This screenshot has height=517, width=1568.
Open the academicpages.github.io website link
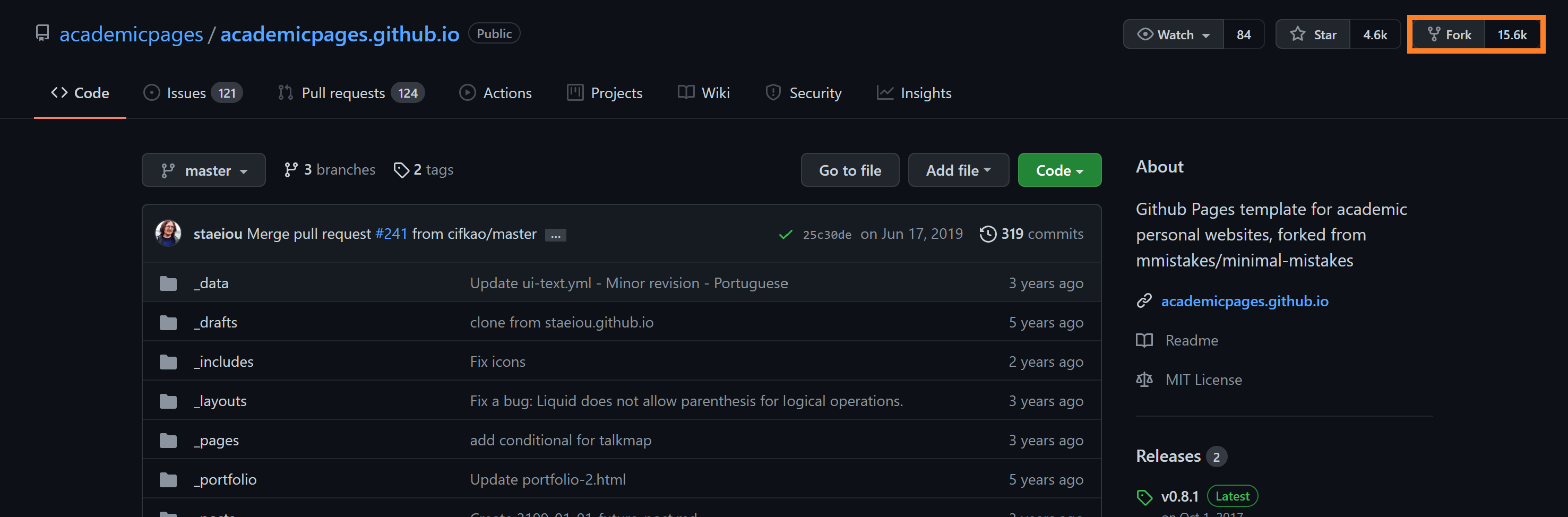point(1244,301)
